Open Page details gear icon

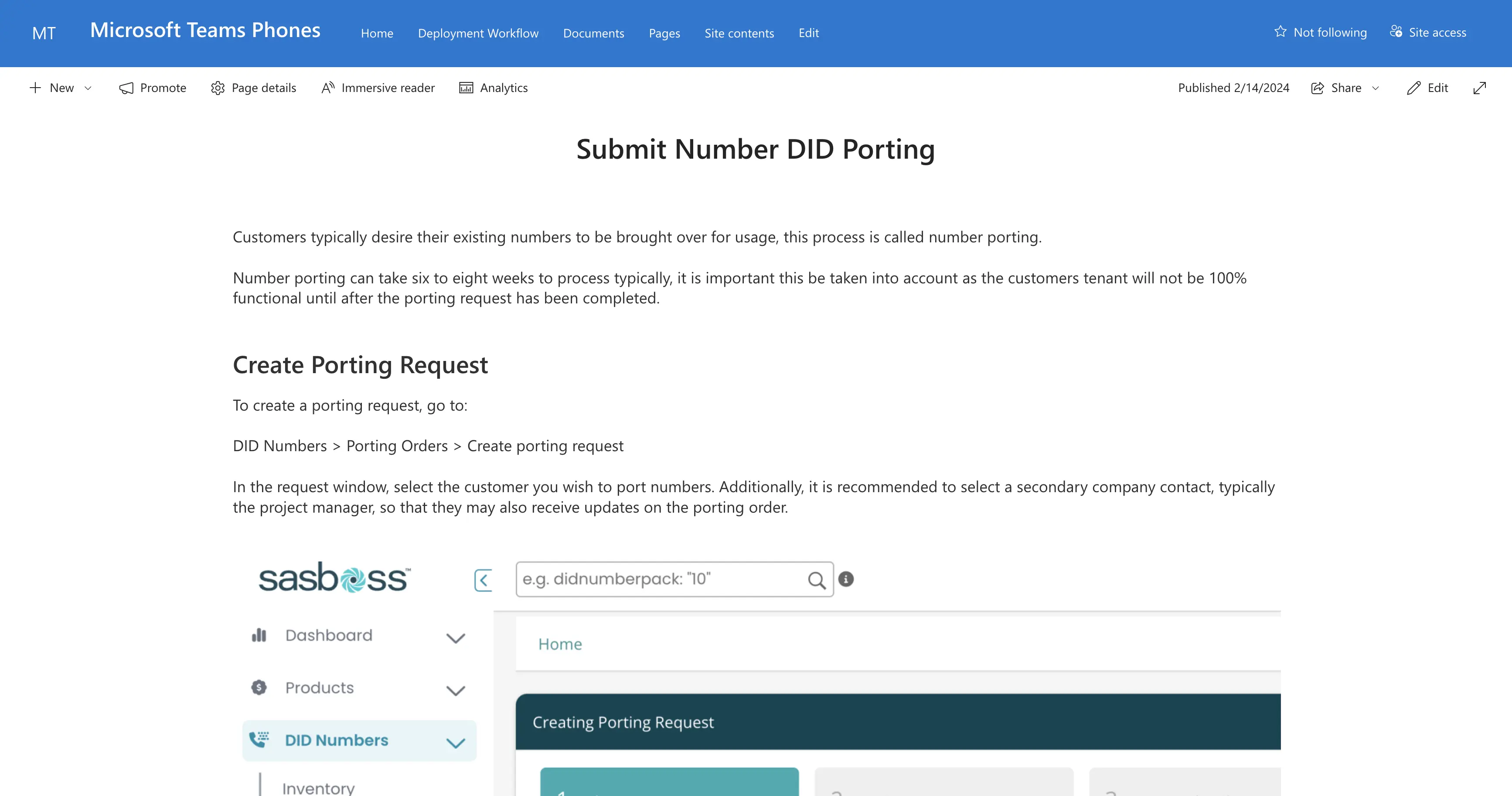(x=218, y=88)
